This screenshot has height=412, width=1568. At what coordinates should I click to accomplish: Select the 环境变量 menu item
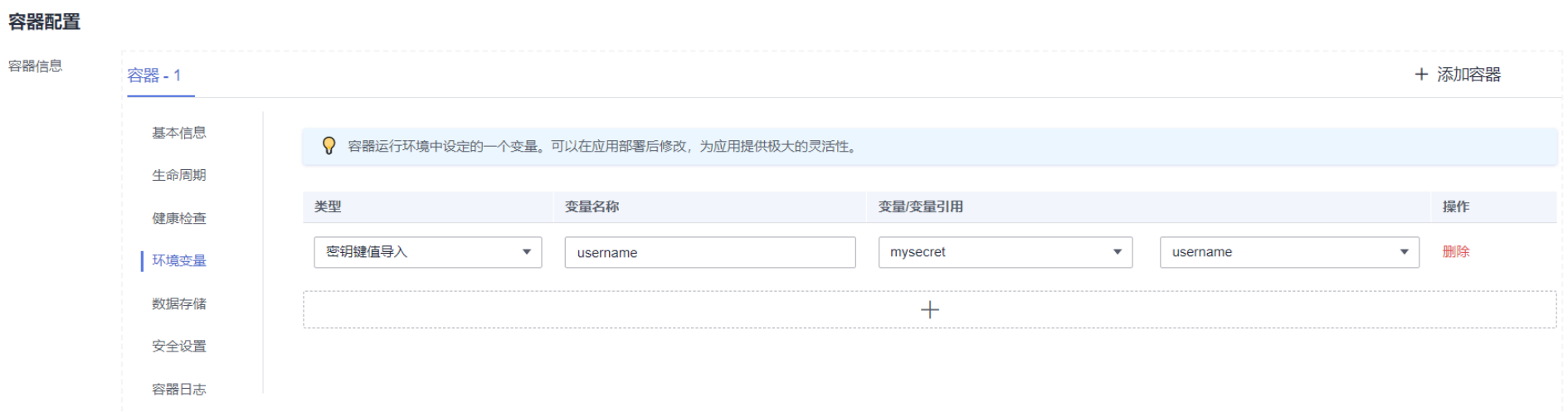point(179,260)
